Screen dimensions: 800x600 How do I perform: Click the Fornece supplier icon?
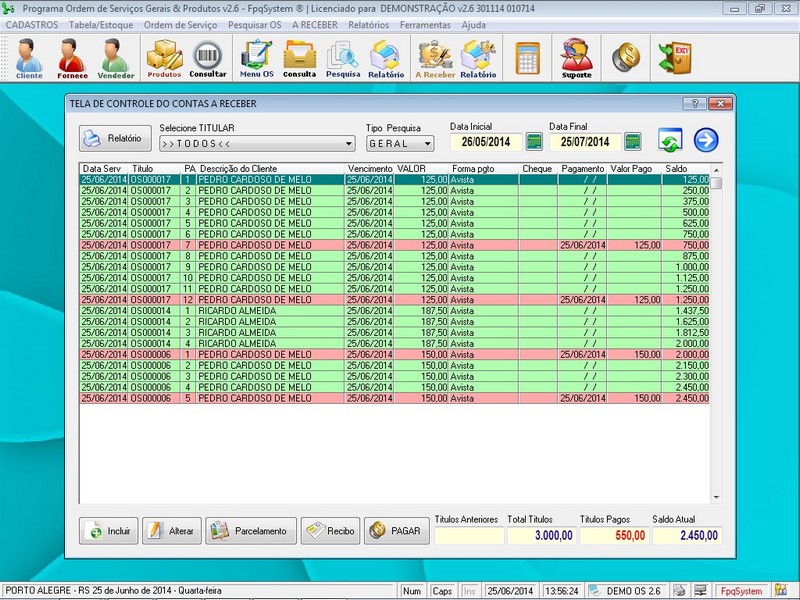pyautogui.click(x=72, y=58)
